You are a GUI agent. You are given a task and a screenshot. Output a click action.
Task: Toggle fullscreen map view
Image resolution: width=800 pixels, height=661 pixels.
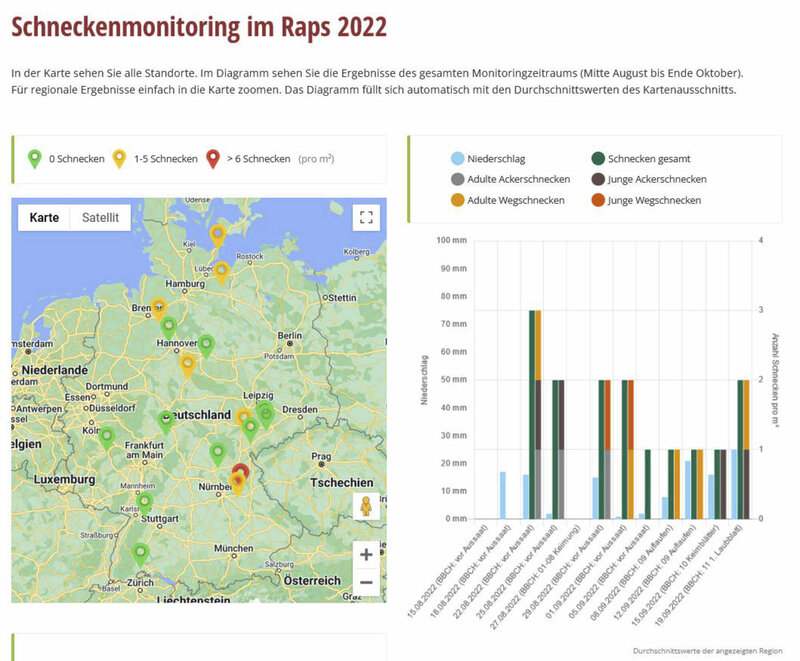(x=366, y=218)
